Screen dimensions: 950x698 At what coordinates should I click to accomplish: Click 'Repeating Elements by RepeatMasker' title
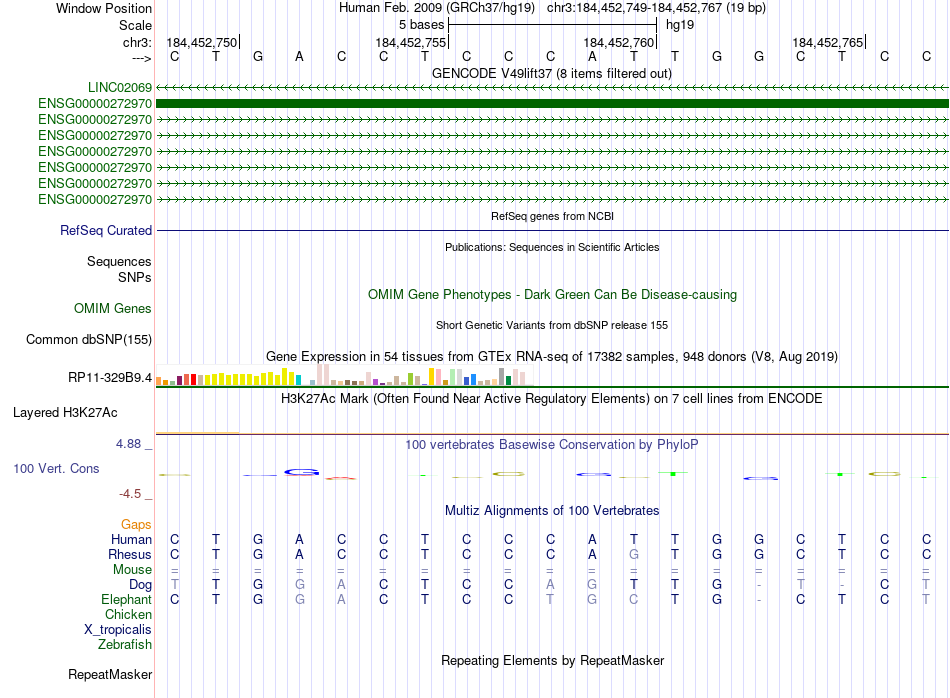[x=552, y=660]
